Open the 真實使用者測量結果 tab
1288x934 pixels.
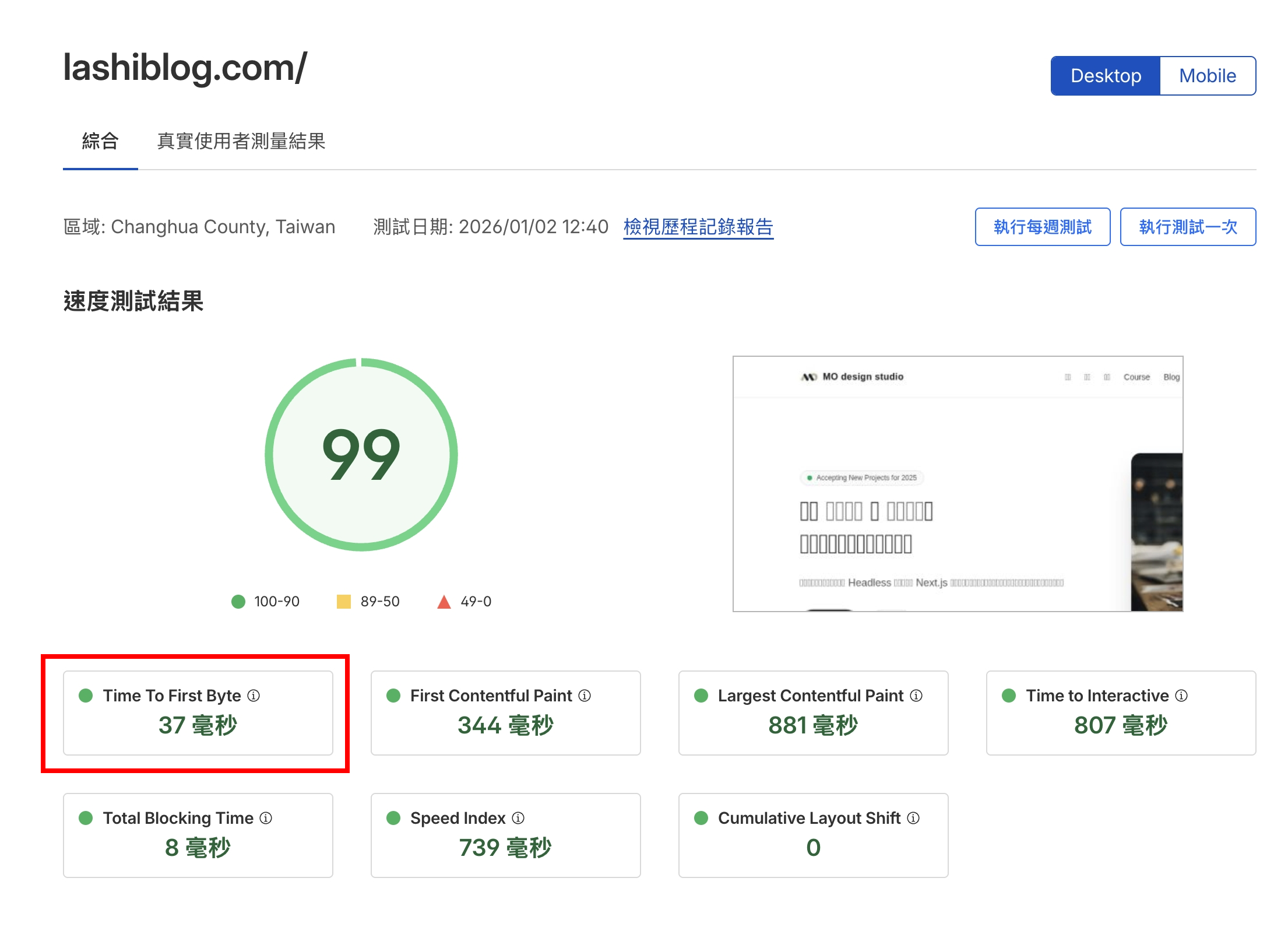click(x=241, y=141)
